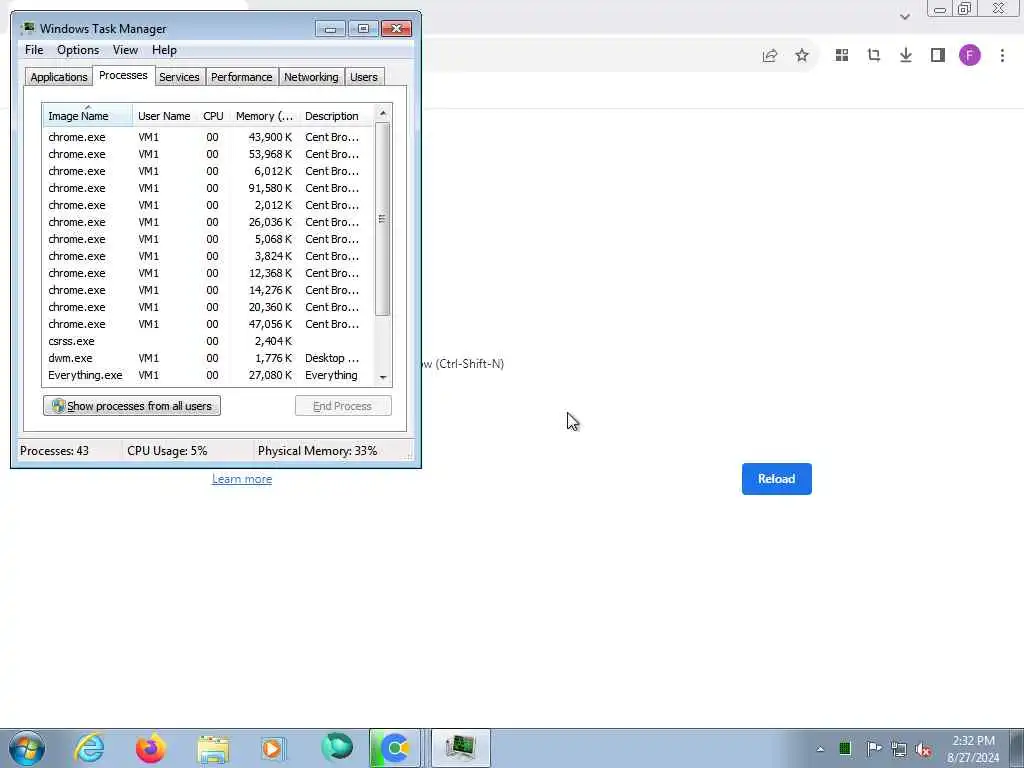Select the Processes tab
This screenshot has width=1024, height=768.
(x=123, y=75)
